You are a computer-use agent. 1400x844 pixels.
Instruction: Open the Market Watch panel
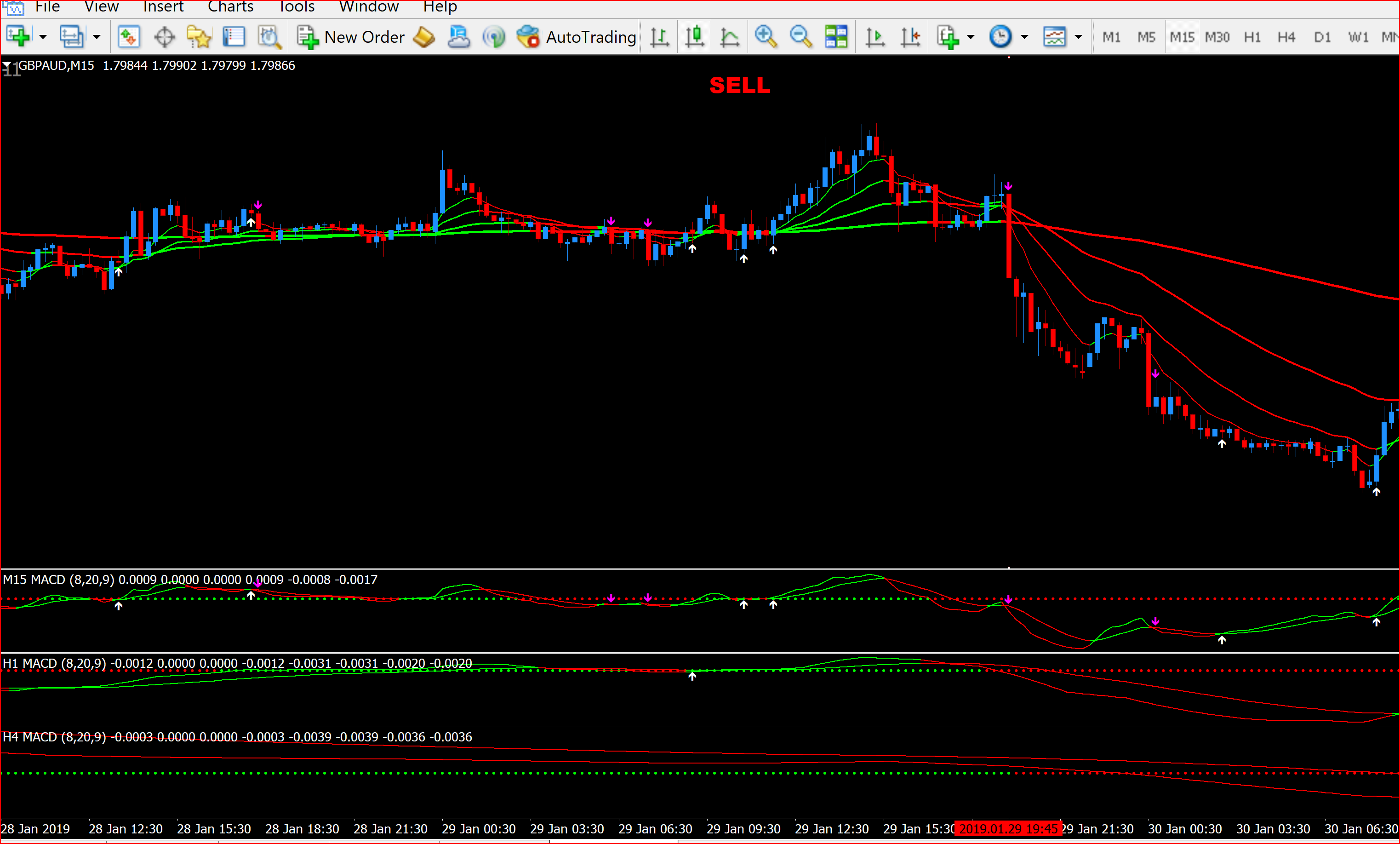click(128, 38)
